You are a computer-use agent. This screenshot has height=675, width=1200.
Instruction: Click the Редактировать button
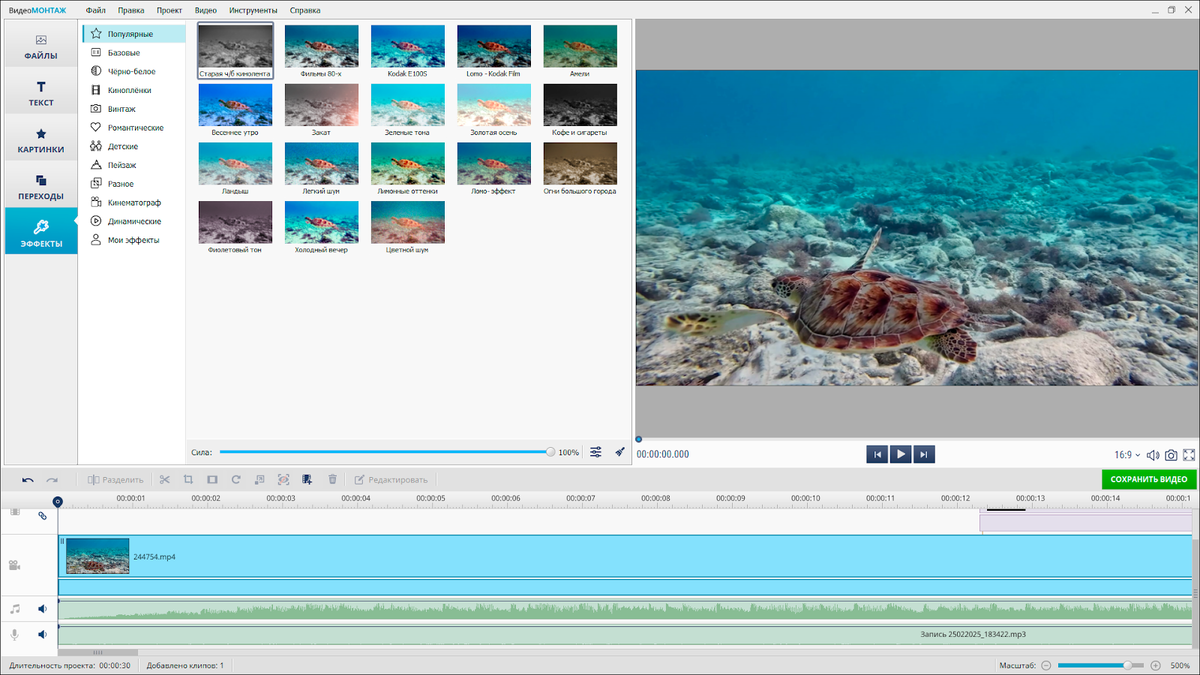[392, 480]
